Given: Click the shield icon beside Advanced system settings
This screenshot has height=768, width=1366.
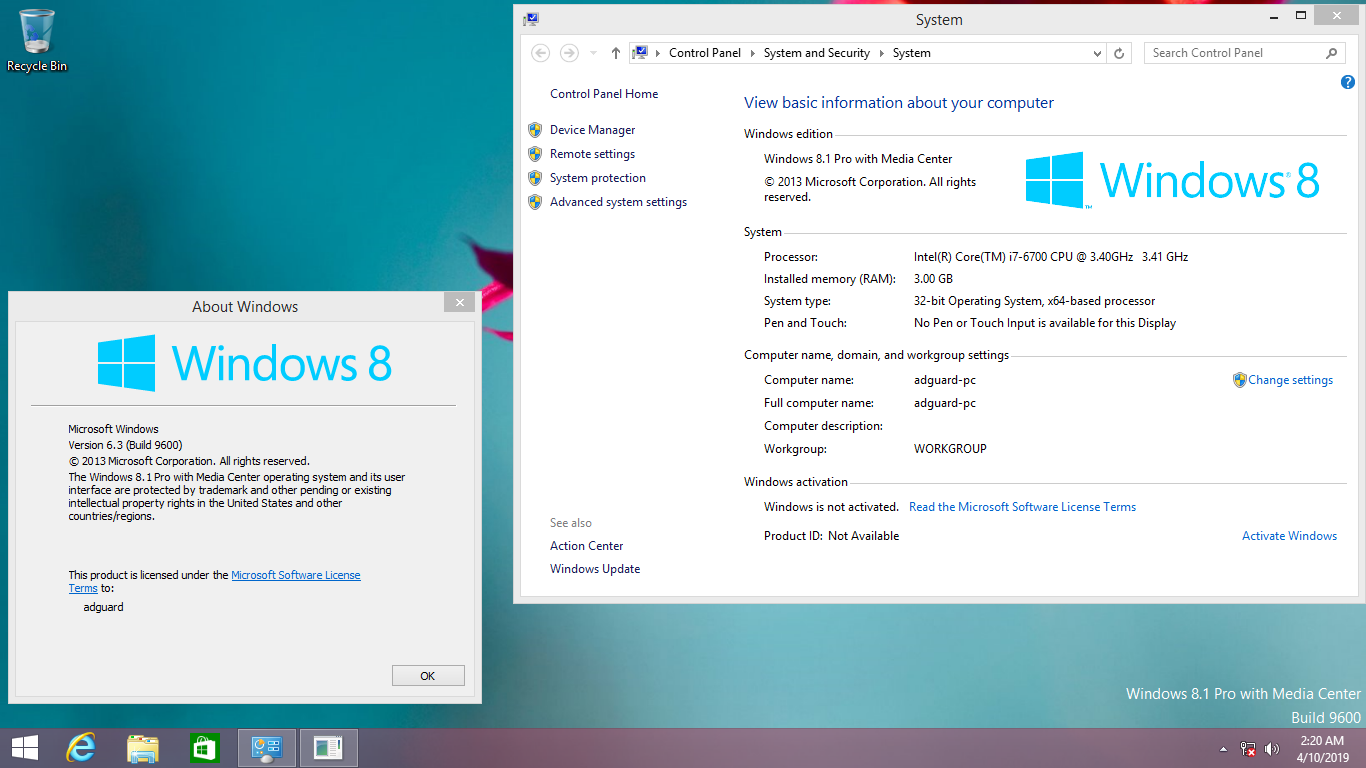Looking at the screenshot, I should (x=534, y=202).
